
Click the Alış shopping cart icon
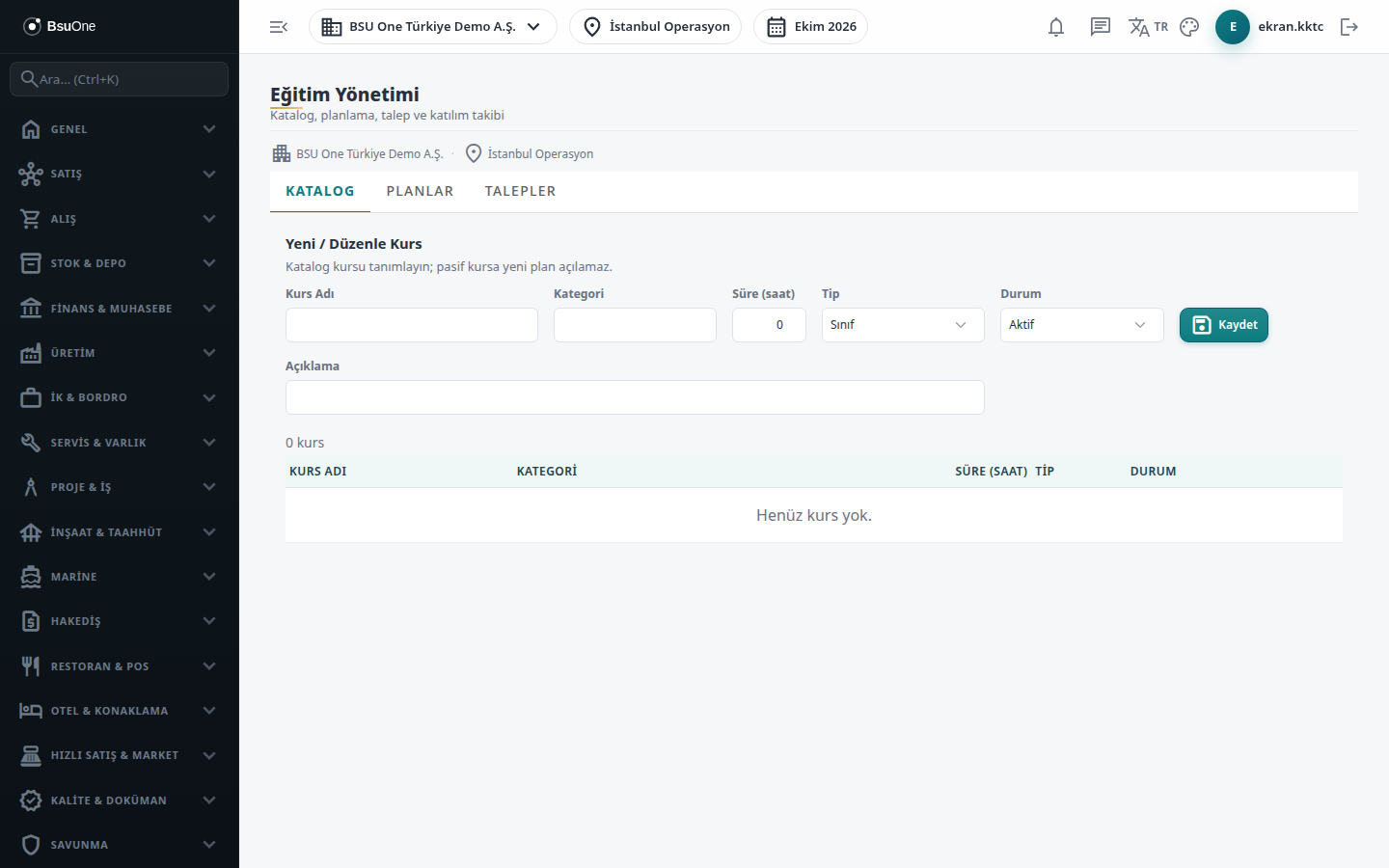tap(31, 219)
